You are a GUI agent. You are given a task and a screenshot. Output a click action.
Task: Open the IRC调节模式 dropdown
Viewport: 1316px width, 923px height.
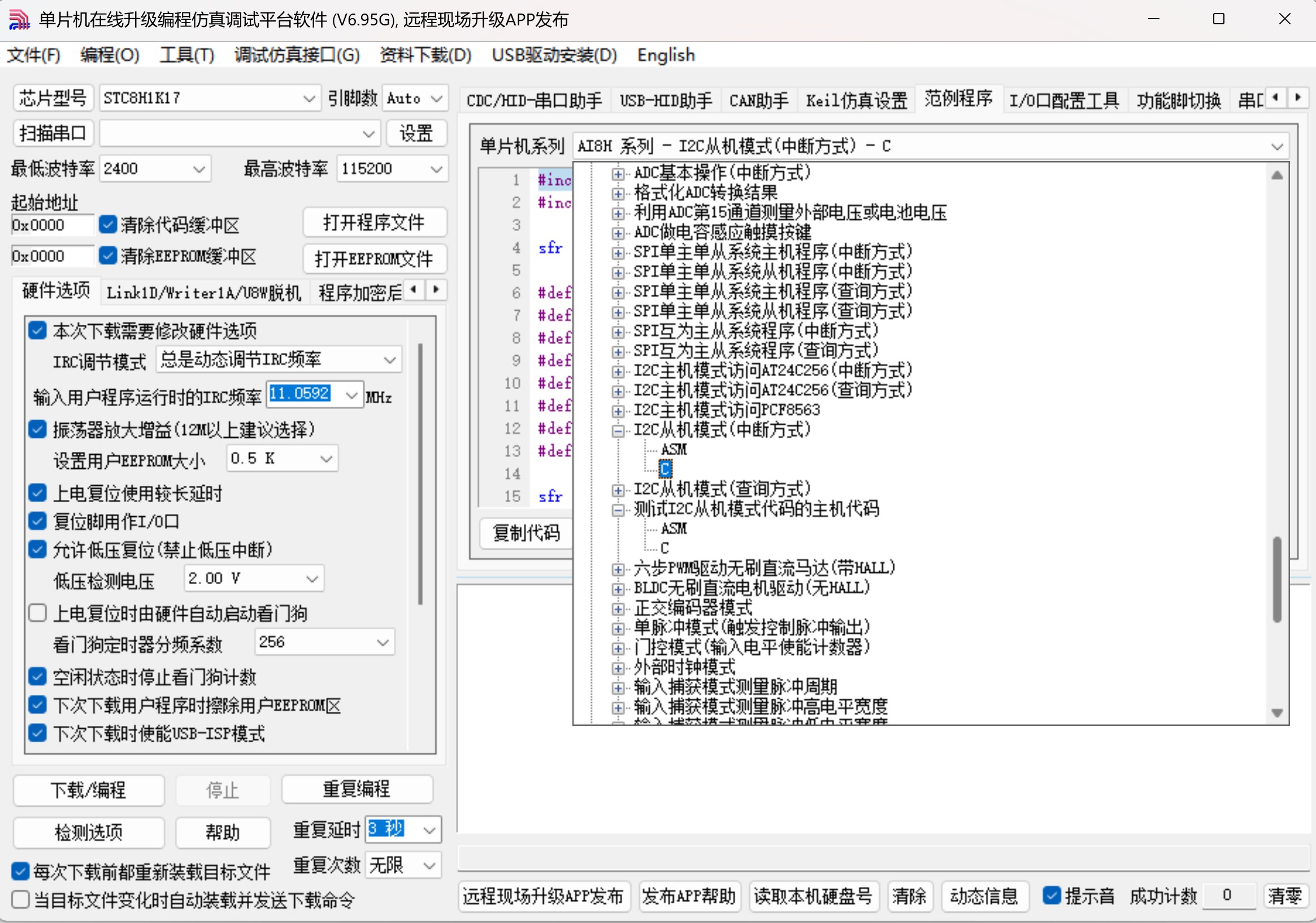tap(279, 360)
